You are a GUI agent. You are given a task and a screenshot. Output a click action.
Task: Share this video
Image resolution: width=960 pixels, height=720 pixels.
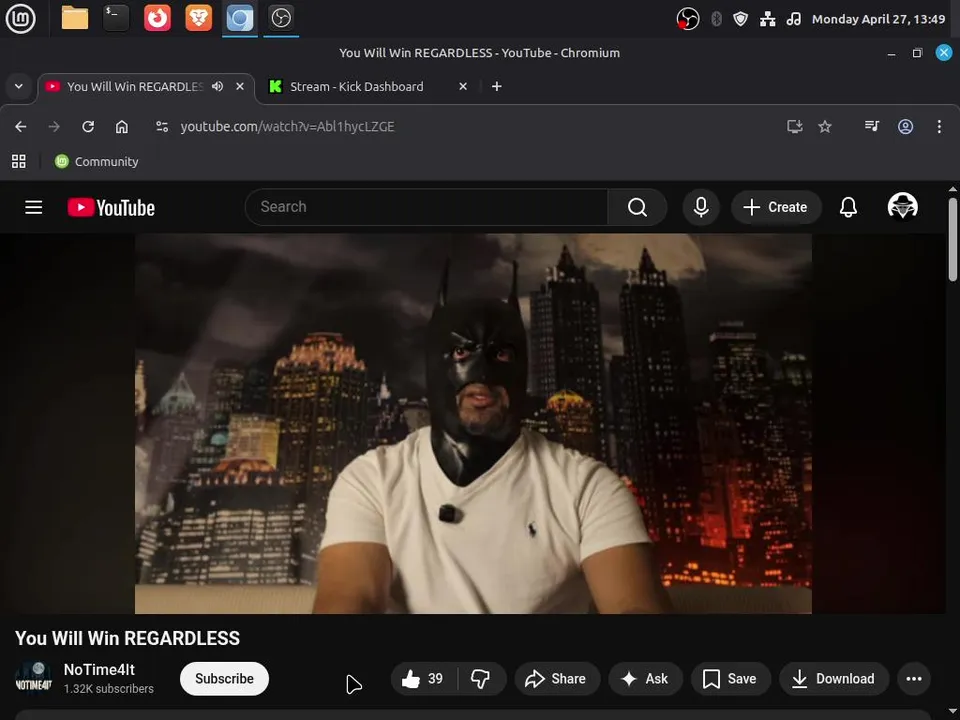pos(557,678)
